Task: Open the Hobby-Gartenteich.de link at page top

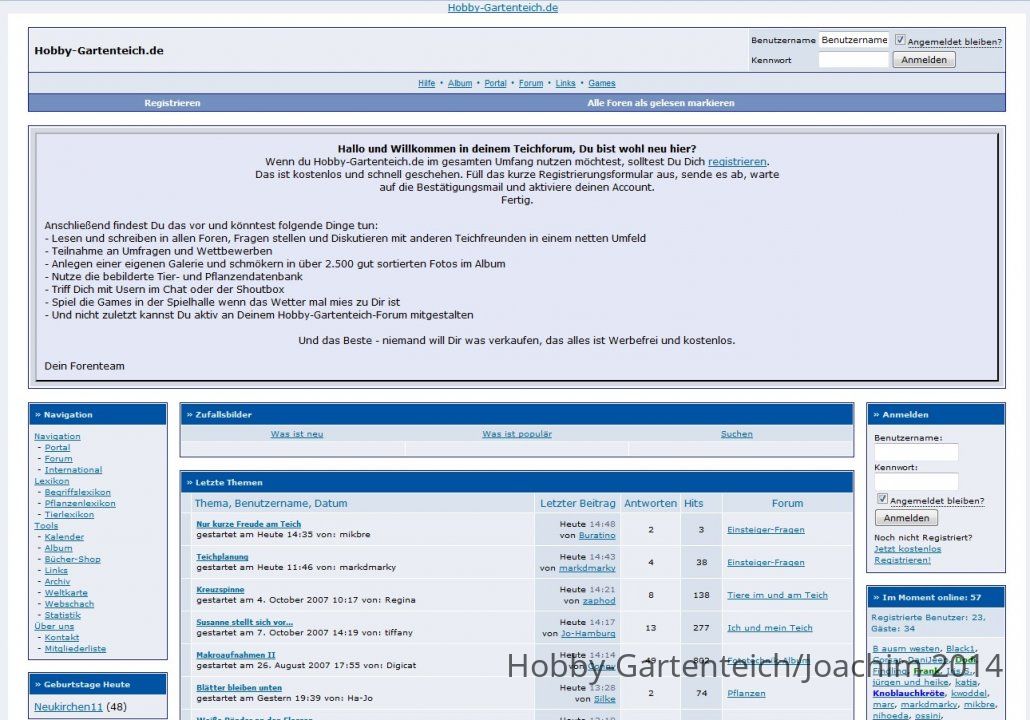Action: (x=503, y=8)
